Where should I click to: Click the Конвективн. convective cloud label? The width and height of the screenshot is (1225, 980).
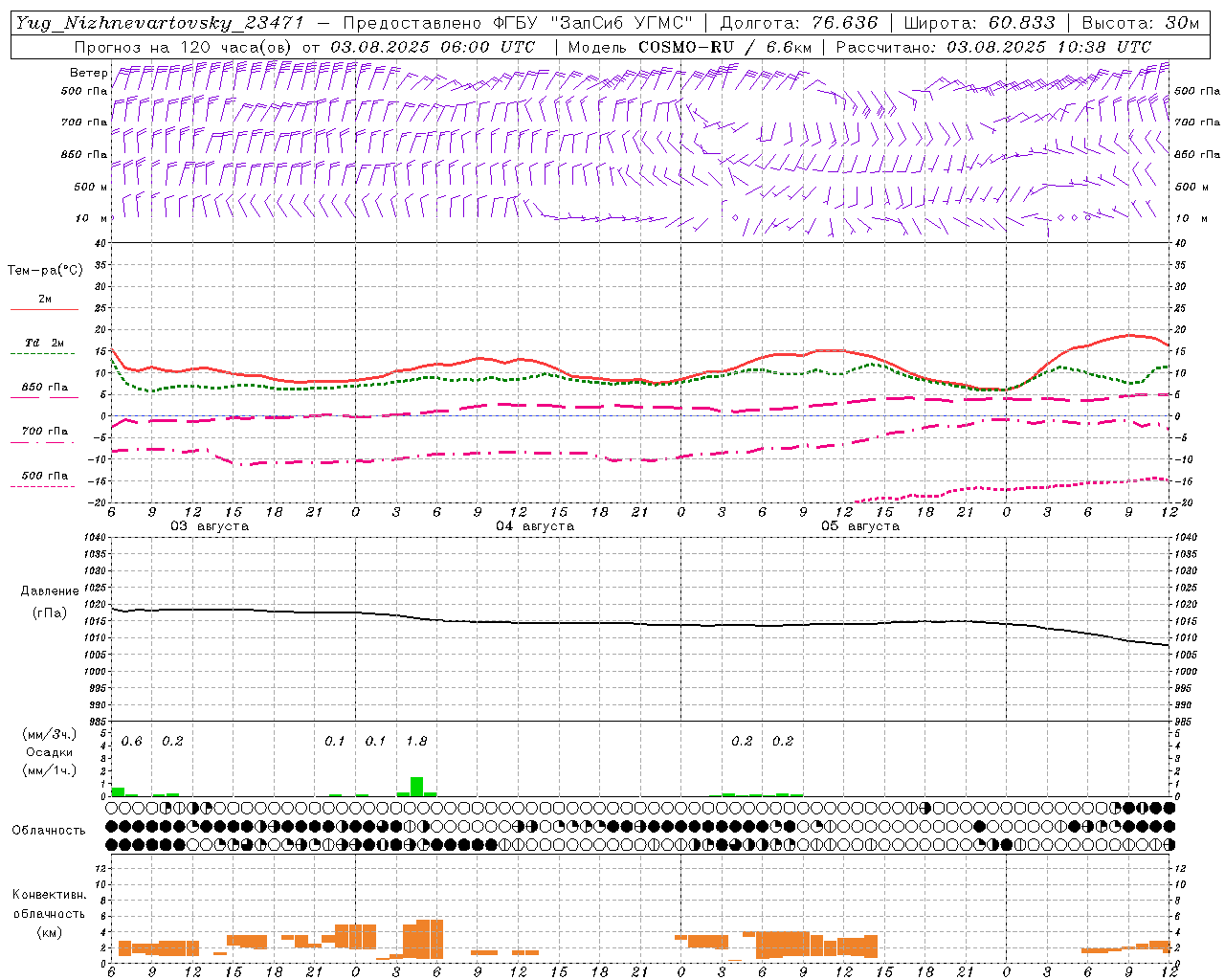click(49, 895)
